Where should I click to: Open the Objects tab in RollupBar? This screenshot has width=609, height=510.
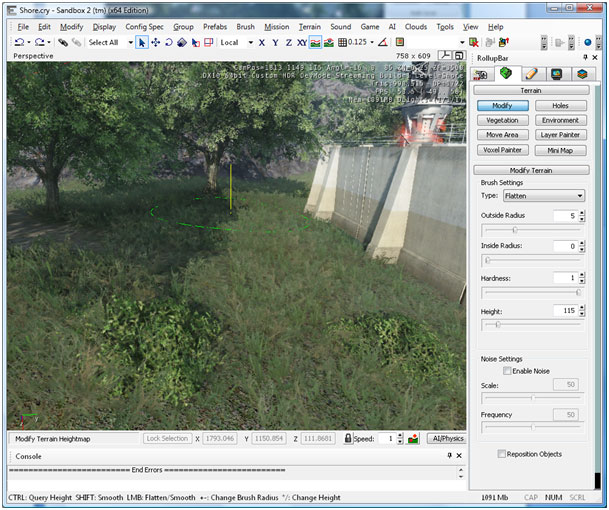(481, 74)
